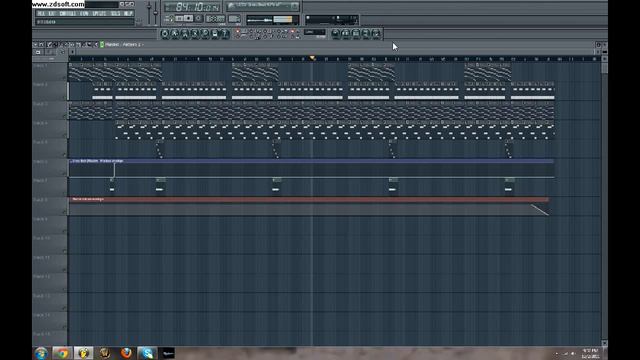Open the EDIT menu
640x360 pixels.
(51, 13)
